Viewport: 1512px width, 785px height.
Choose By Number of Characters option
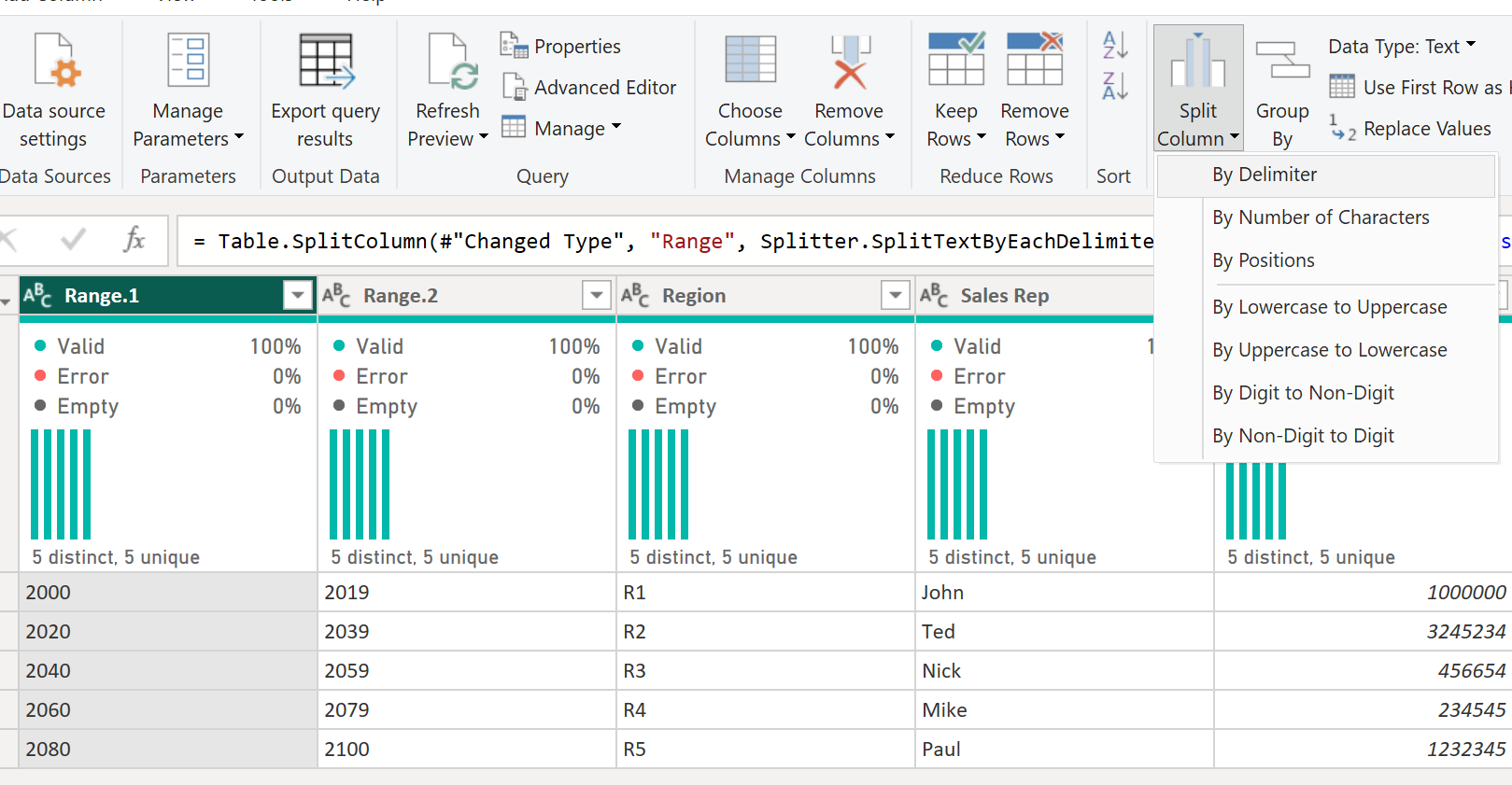pos(1321,217)
